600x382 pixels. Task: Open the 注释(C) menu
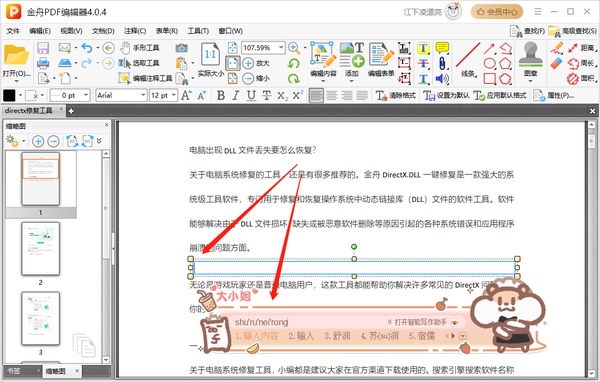[x=135, y=31]
